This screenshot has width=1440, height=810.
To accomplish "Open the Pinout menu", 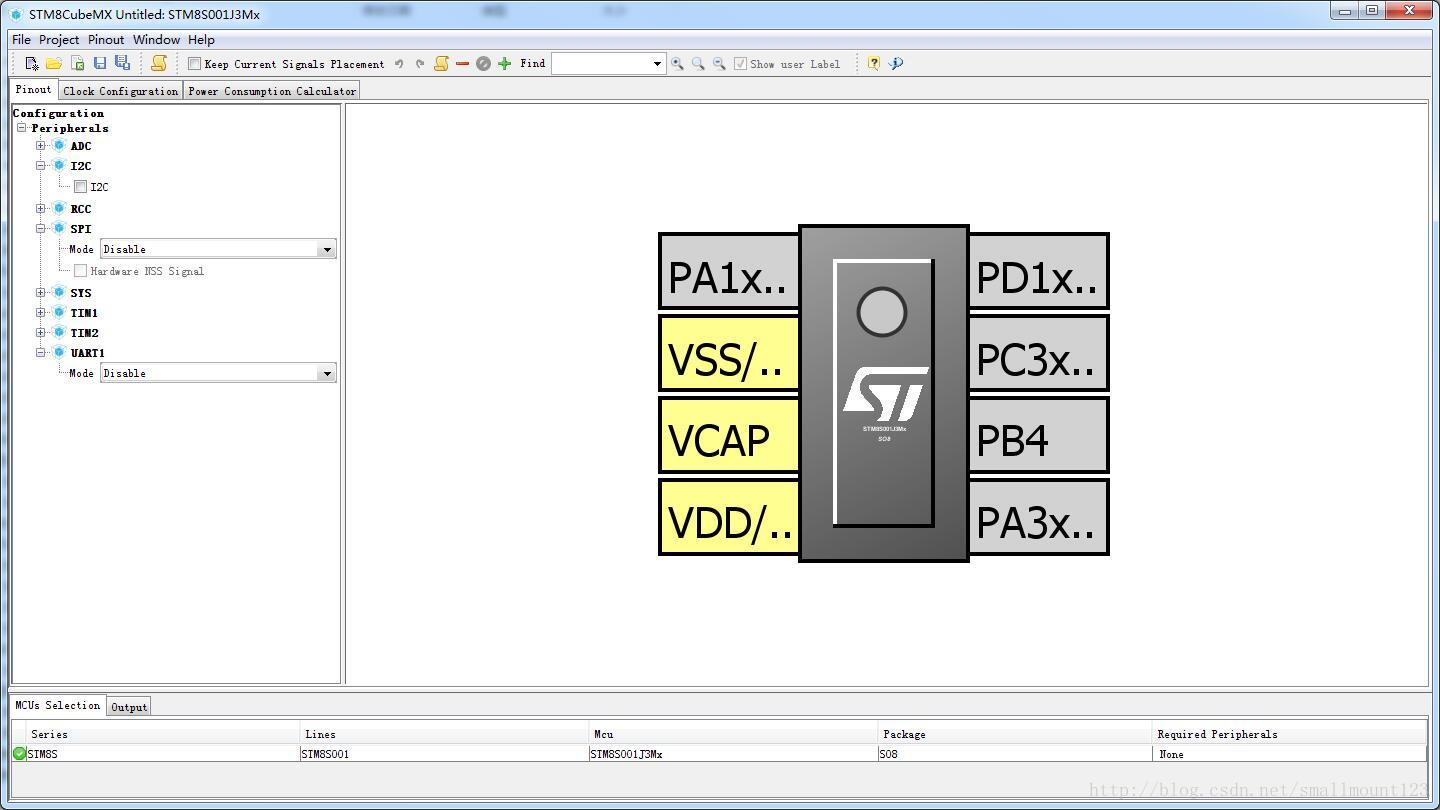I will tap(106, 40).
